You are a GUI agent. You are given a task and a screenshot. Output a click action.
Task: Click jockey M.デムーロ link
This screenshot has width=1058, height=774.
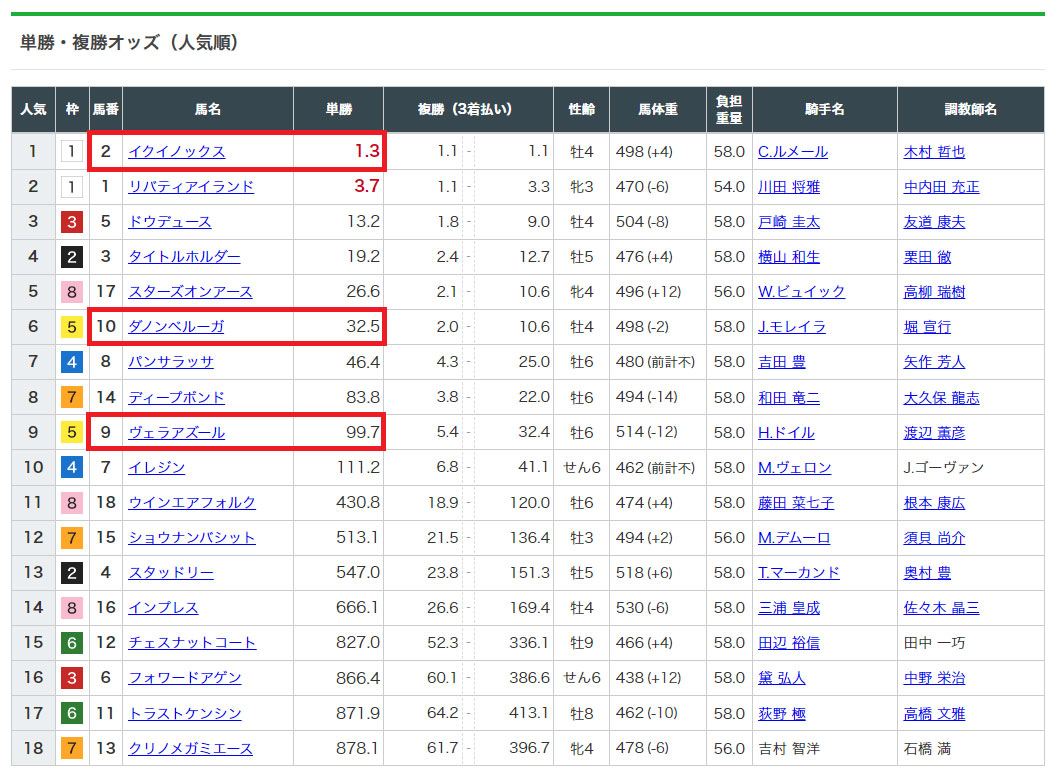(794, 538)
